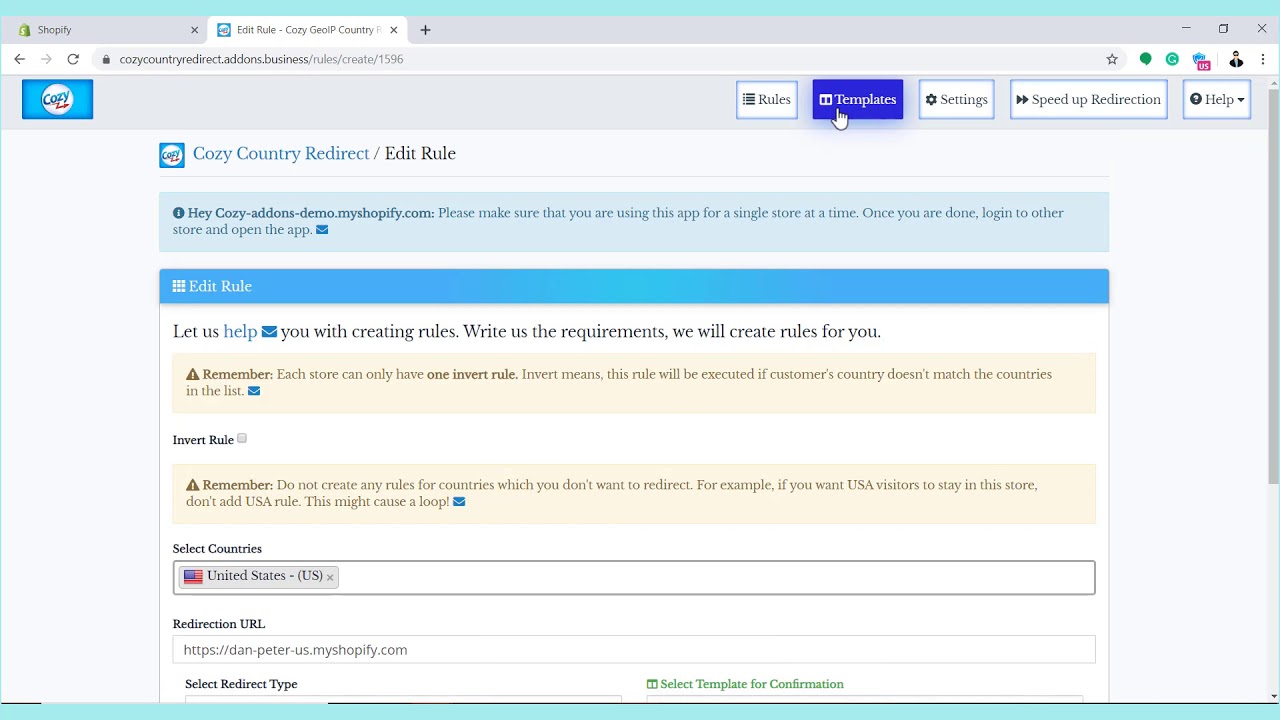1280x720 pixels.
Task: Click the Select Redirect Type label
Action: (241, 684)
